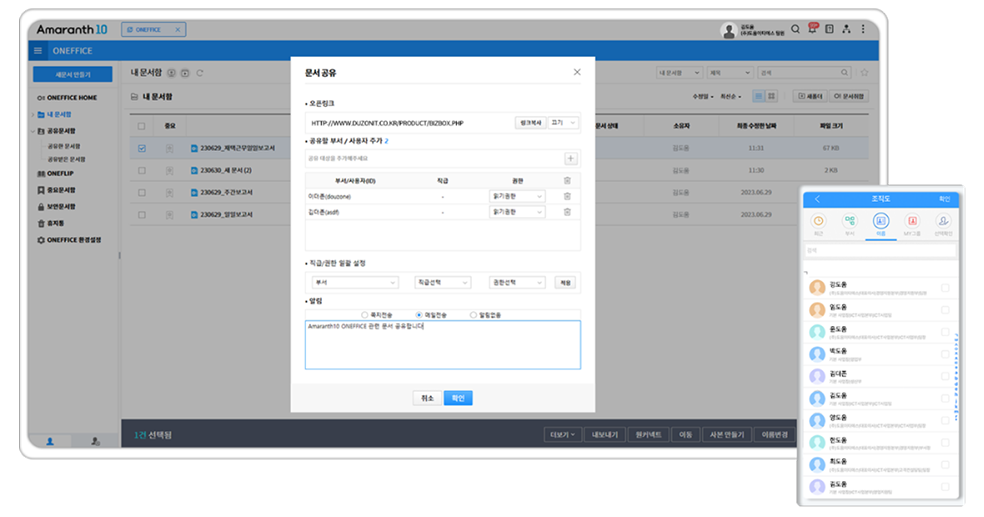The width and height of the screenshot is (984, 517).
Task: Open the 직급선택 dropdown
Action: click(442, 283)
